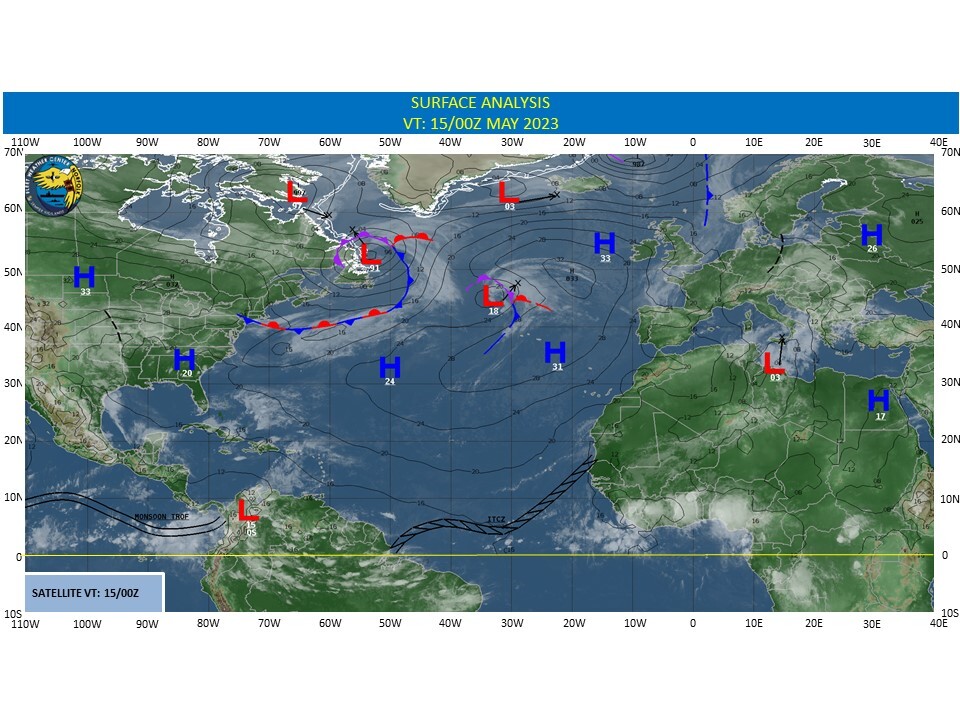
Task: Select the blue H labeled 24 in Atlantic
Action: 390,367
